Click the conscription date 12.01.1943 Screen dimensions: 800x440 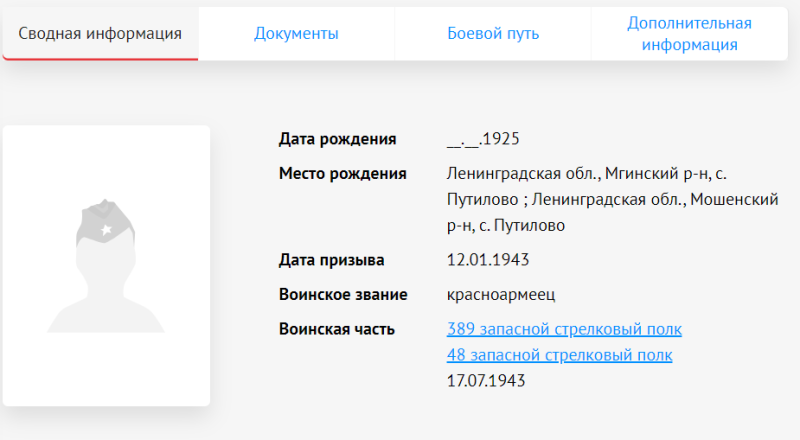tap(487, 260)
